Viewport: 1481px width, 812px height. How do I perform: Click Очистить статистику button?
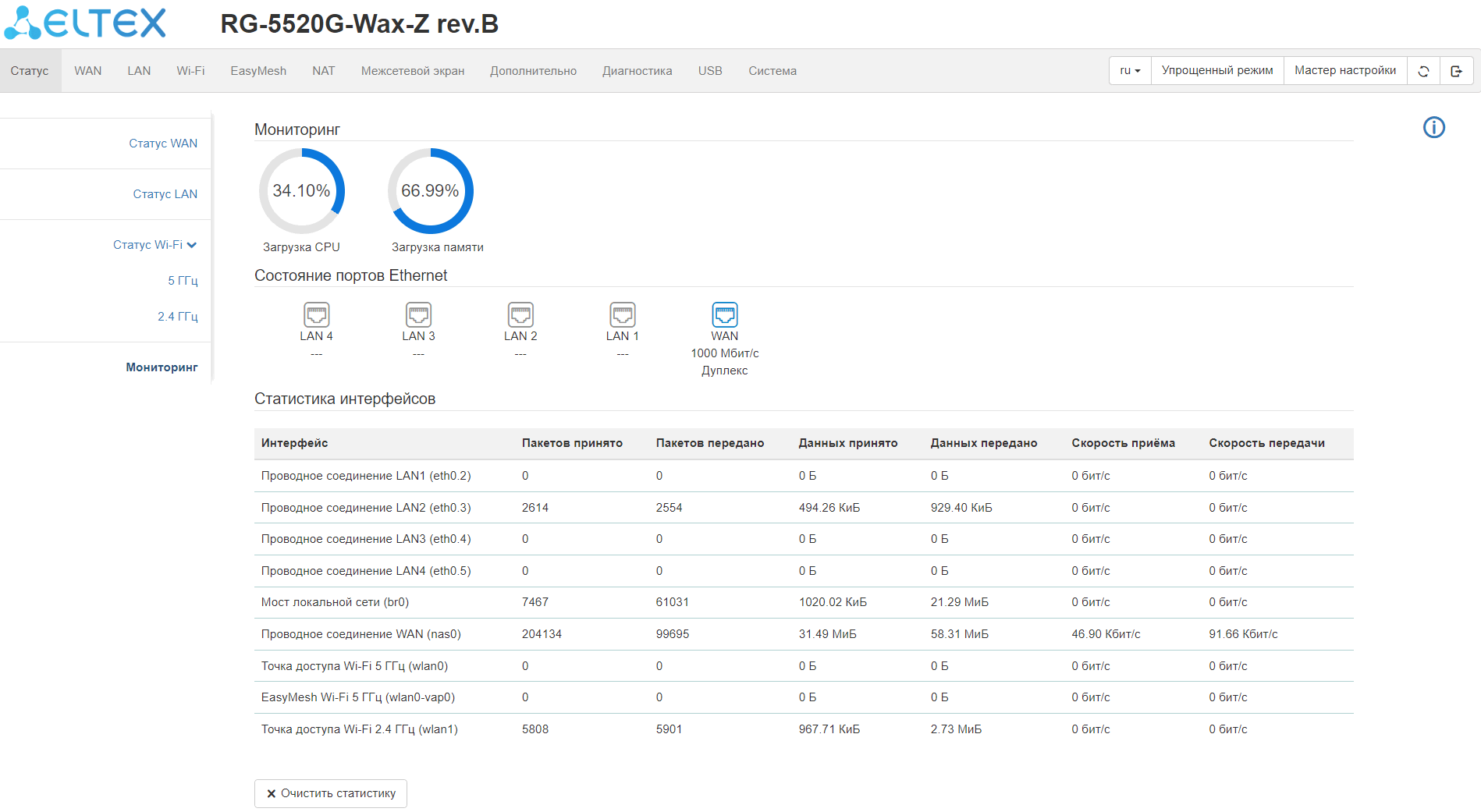[x=331, y=793]
